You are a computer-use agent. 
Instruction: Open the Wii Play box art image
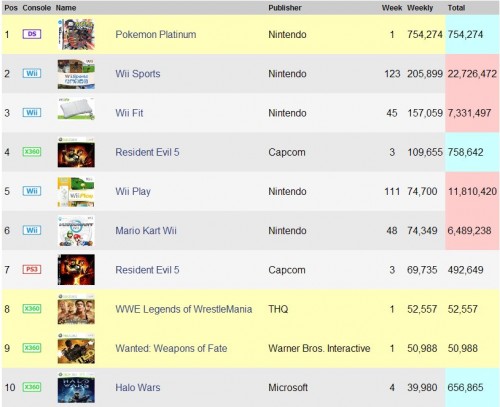point(76,192)
